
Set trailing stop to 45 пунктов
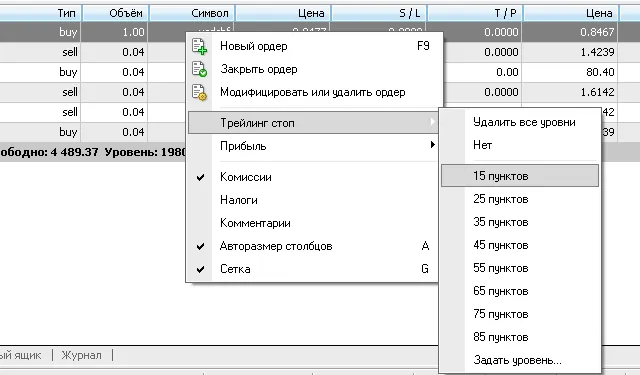tap(520, 245)
